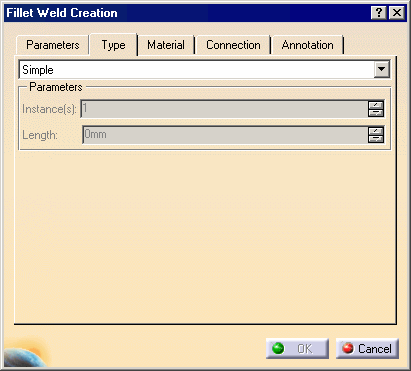Click the Instance(s) input field
Screen dimensions: 411x371
point(224,109)
